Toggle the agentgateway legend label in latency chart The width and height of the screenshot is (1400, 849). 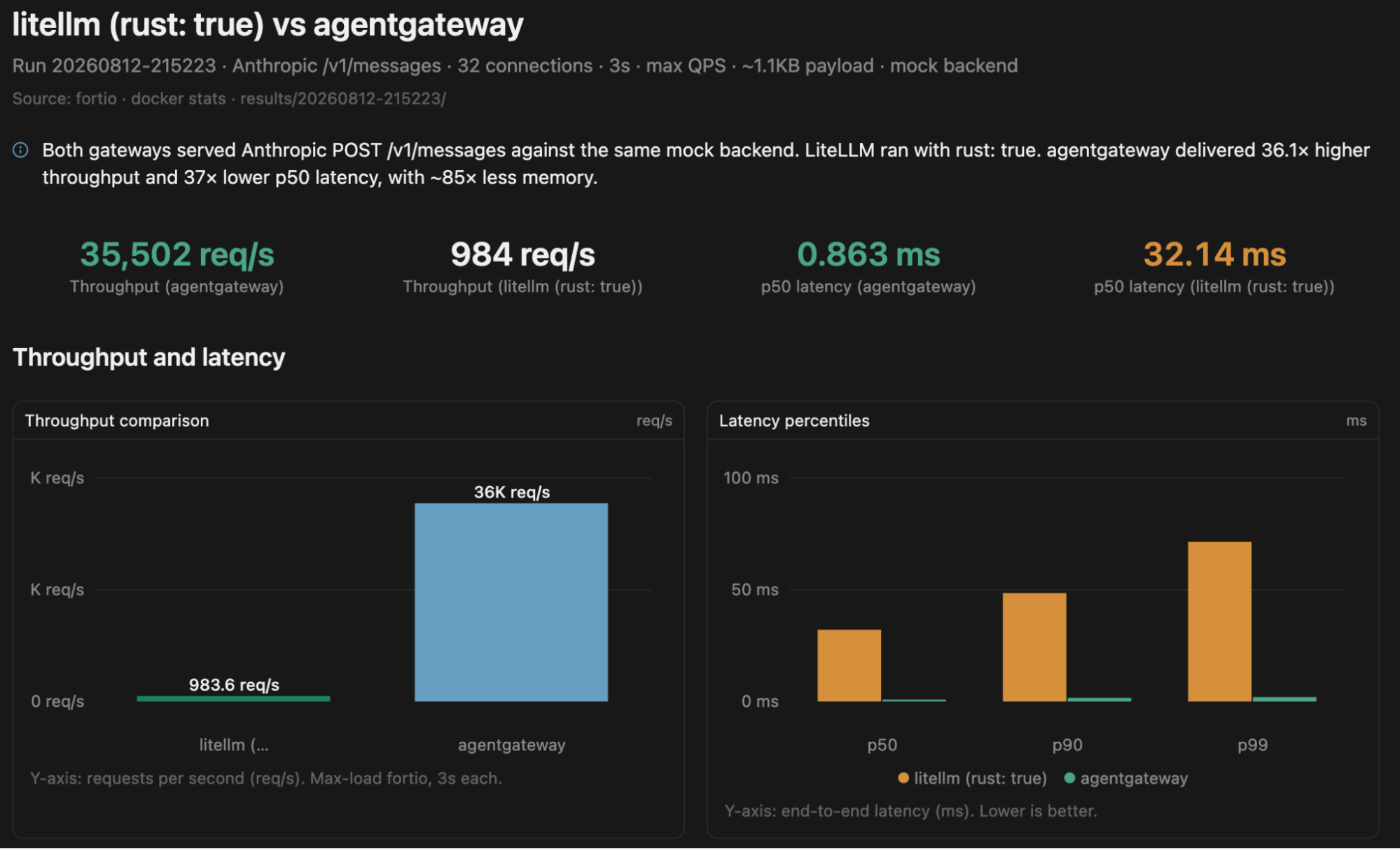coord(1134,778)
